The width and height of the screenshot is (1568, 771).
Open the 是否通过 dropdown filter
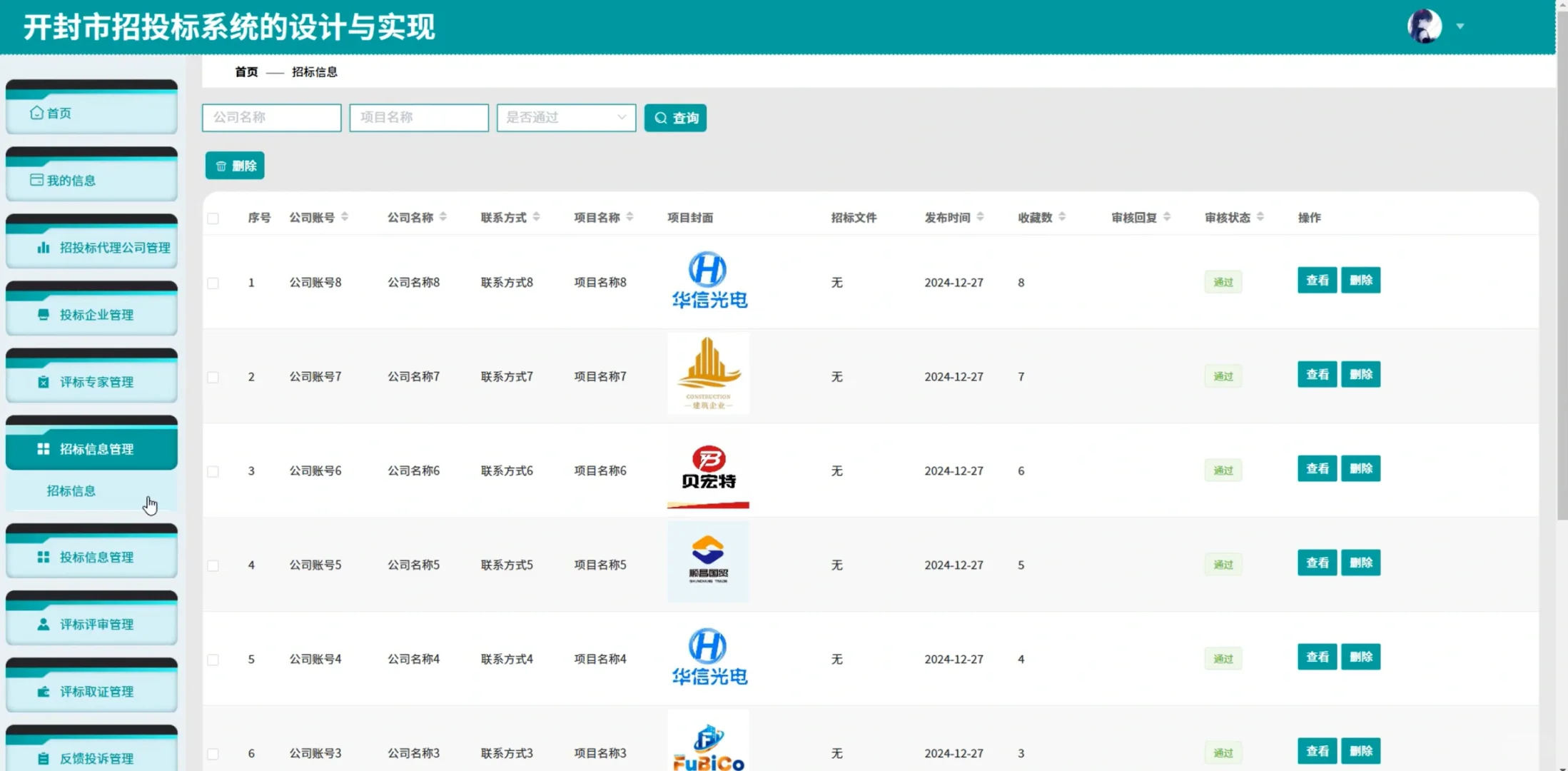coord(565,118)
